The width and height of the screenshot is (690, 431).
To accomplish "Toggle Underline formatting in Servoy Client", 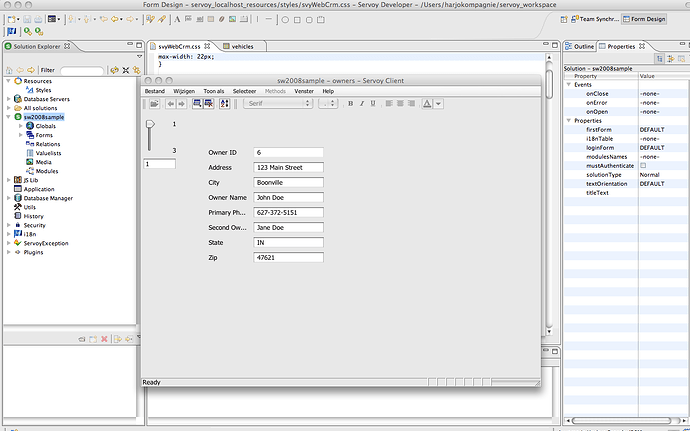I will tap(373, 103).
